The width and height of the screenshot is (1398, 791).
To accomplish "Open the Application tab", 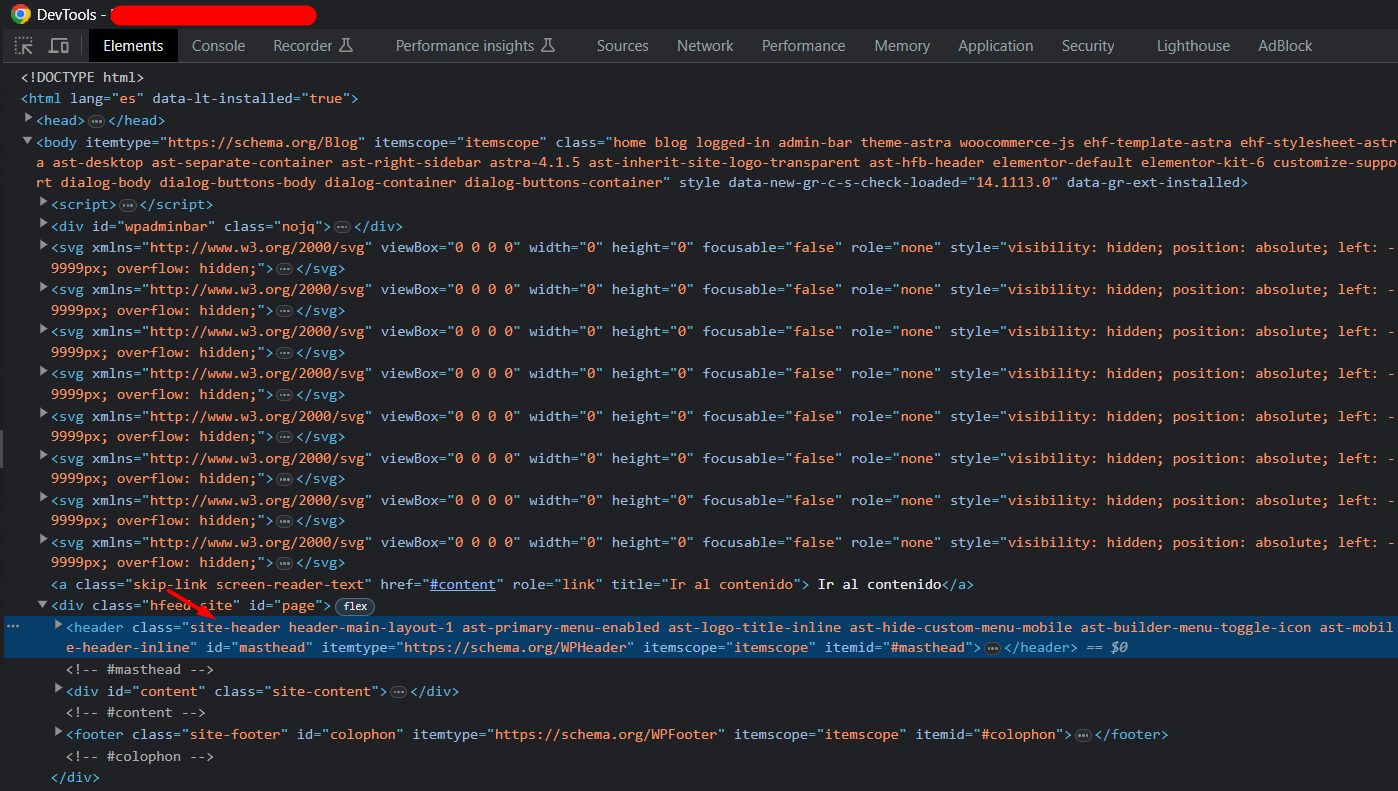I will [995, 46].
